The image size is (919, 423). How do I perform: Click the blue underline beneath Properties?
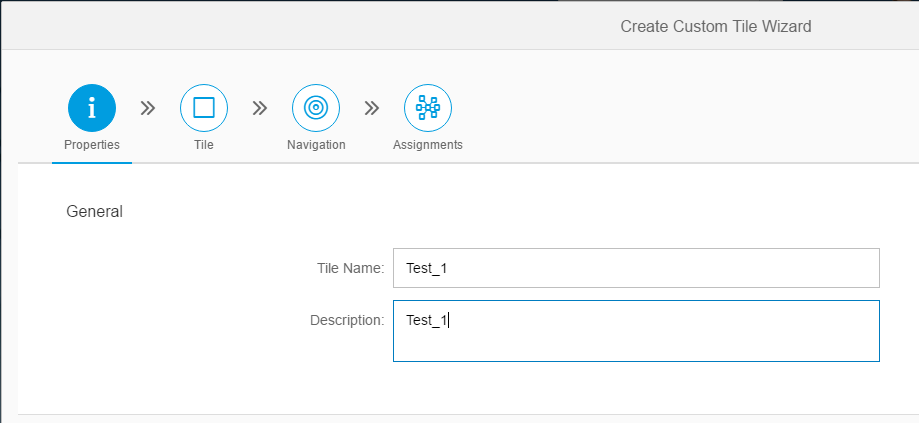pos(92,163)
